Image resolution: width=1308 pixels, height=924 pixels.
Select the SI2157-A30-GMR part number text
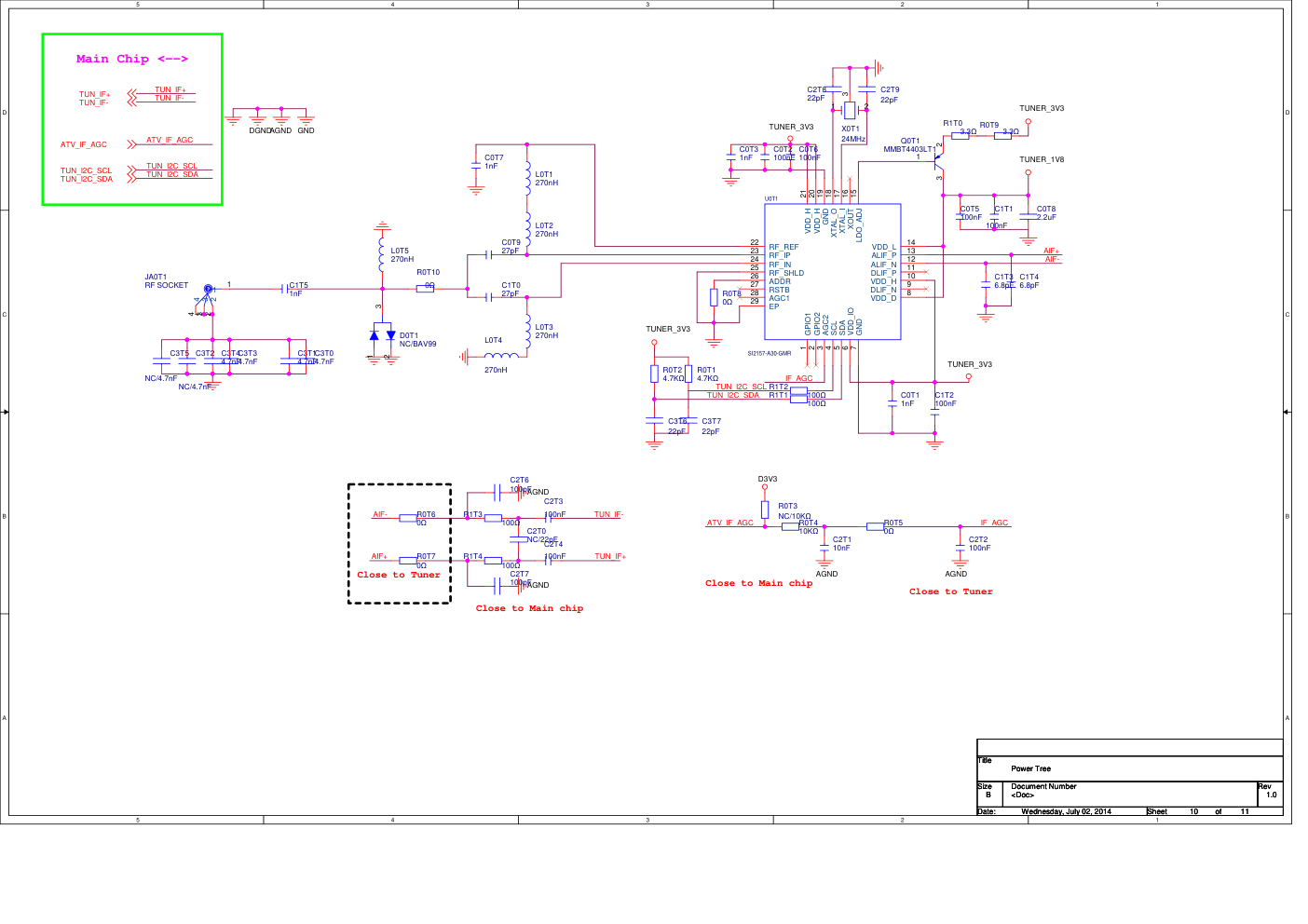(769, 353)
